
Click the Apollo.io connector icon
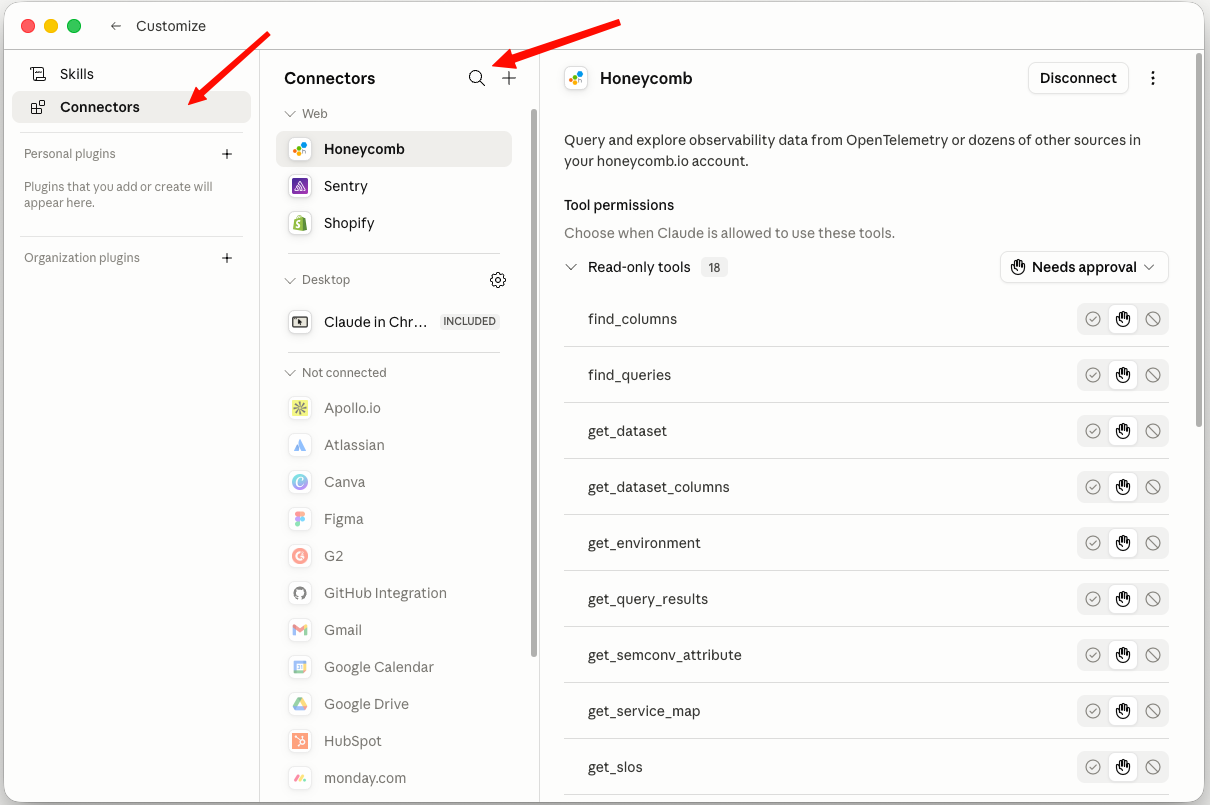click(300, 408)
